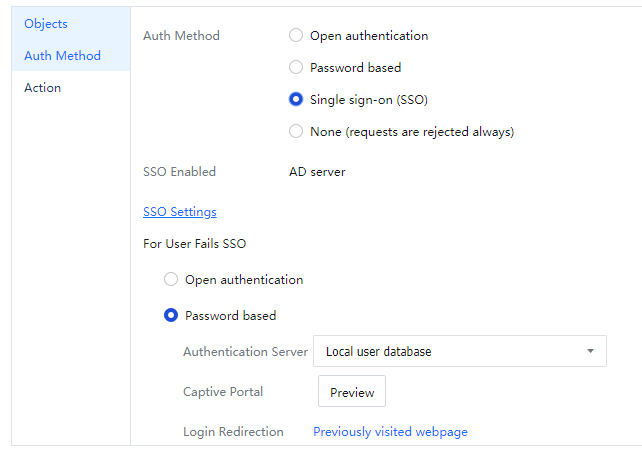Select the Auth Method tab
Viewport: 642px width, 454px height.
62,56
